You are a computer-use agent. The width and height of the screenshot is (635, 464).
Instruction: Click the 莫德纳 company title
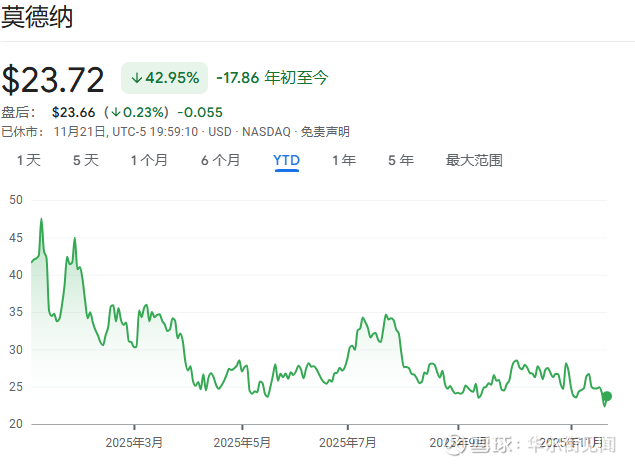(37, 17)
